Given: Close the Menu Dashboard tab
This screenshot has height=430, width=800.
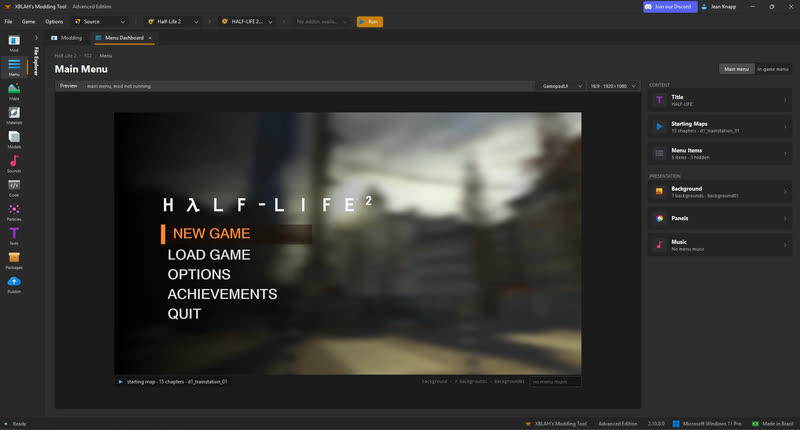Looking at the screenshot, I should 150,38.
